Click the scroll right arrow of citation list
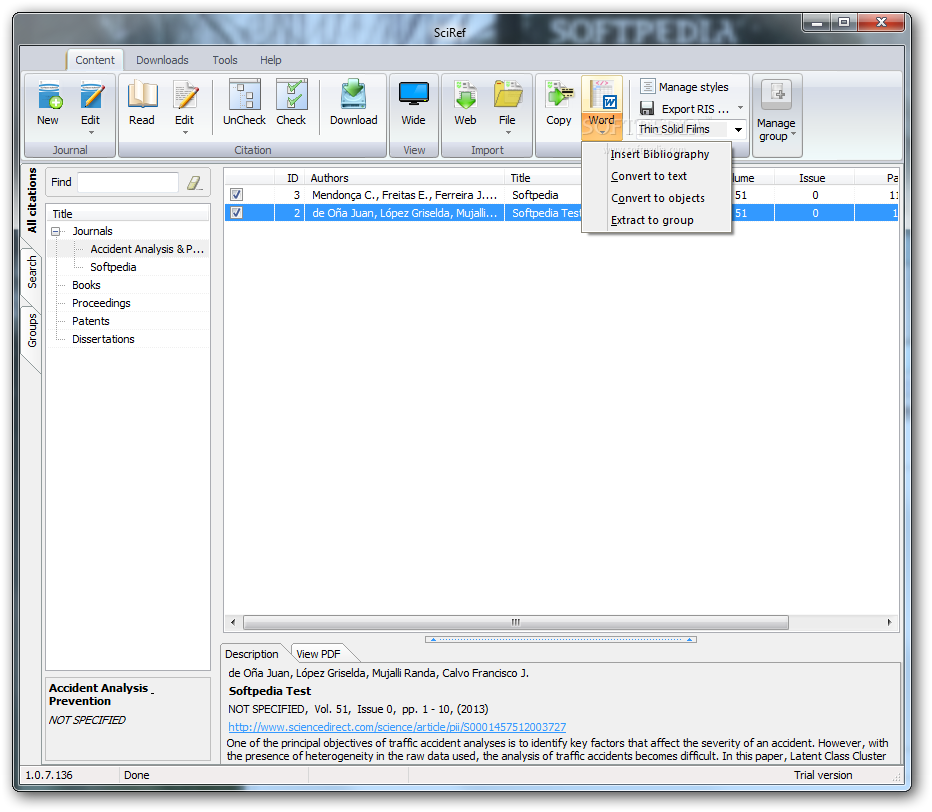932x812 pixels. [889, 622]
